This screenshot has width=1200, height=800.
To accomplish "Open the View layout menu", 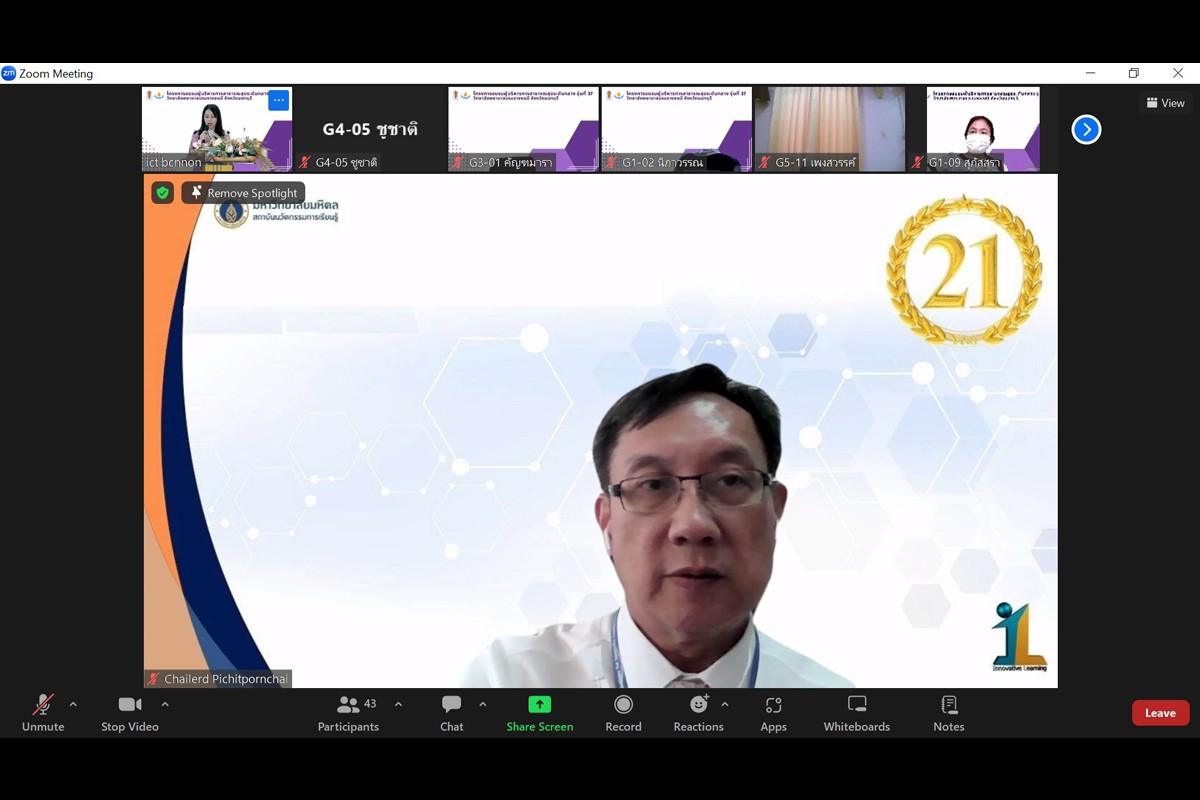I will (x=1166, y=103).
